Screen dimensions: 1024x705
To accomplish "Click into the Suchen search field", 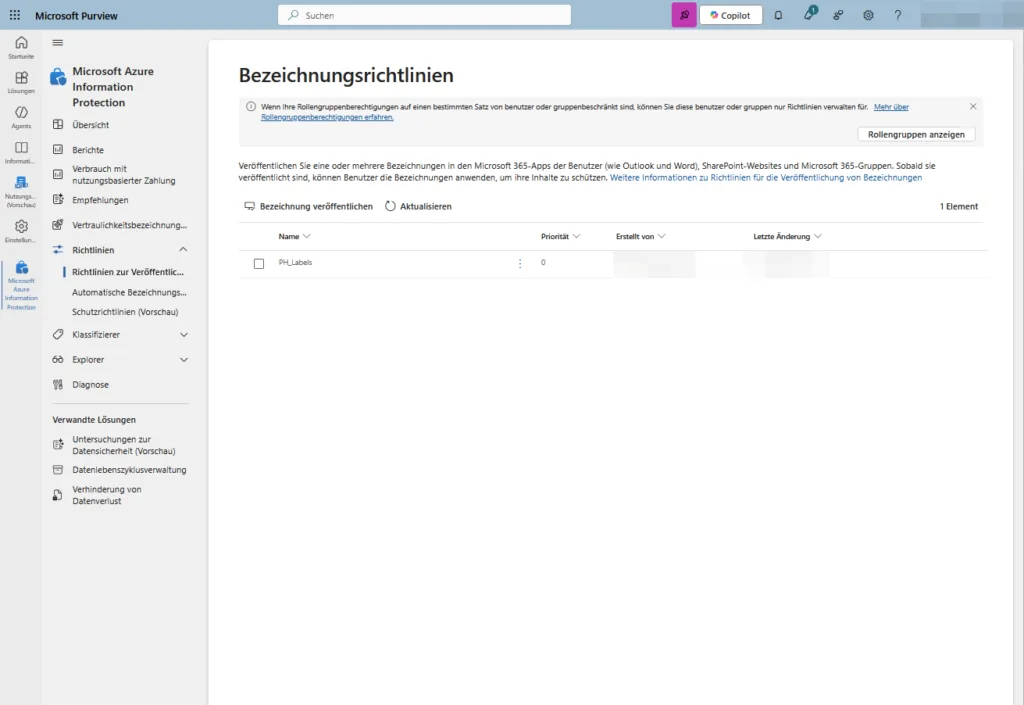I will point(424,15).
